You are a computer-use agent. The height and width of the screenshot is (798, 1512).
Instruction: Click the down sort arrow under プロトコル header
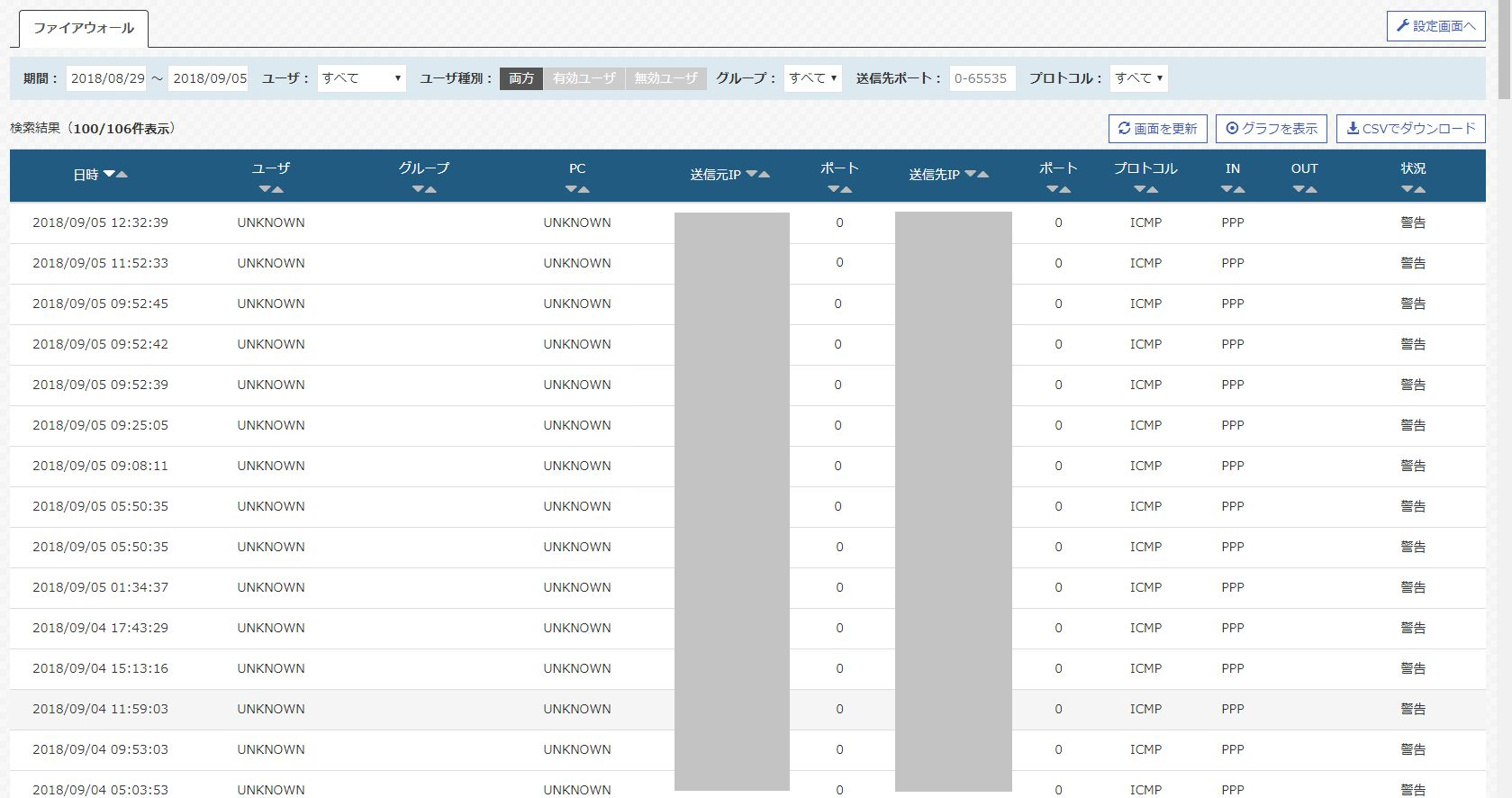pyautogui.click(x=1139, y=190)
